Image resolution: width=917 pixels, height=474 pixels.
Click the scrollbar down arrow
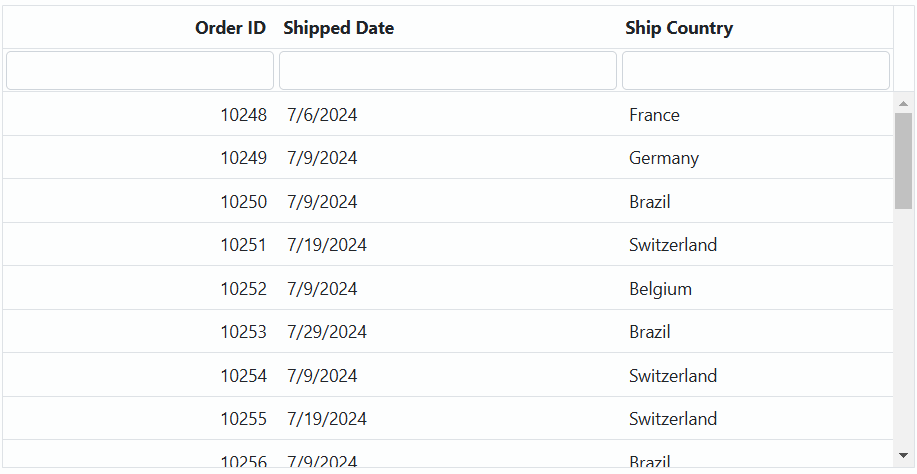click(x=904, y=455)
